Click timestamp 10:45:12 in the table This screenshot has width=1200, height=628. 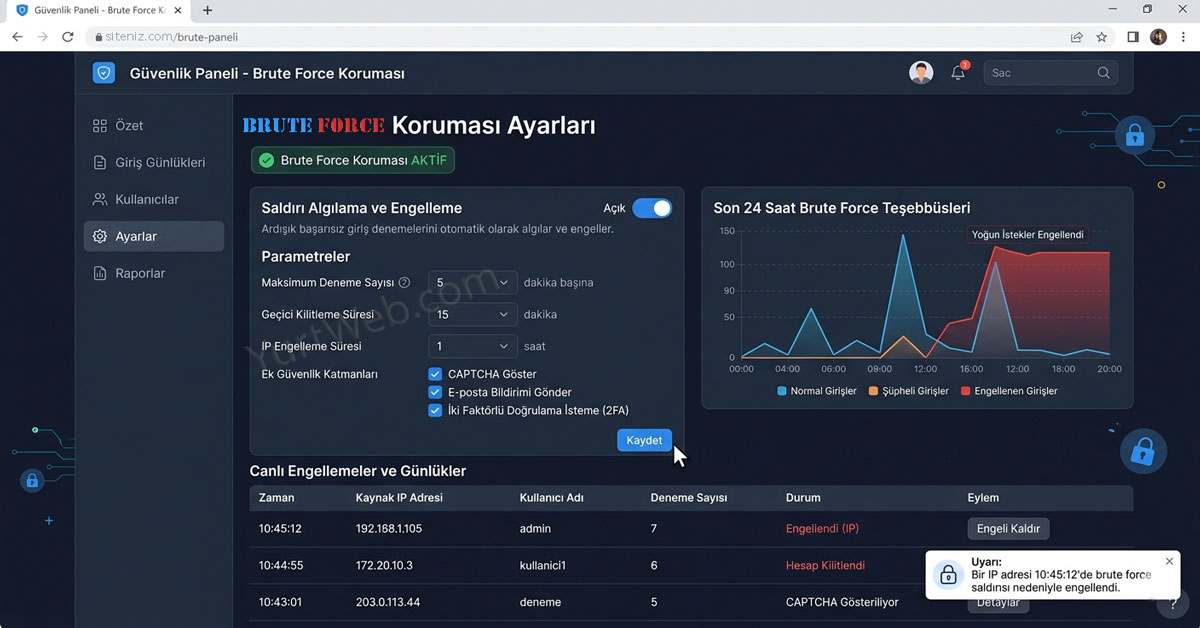(x=280, y=528)
